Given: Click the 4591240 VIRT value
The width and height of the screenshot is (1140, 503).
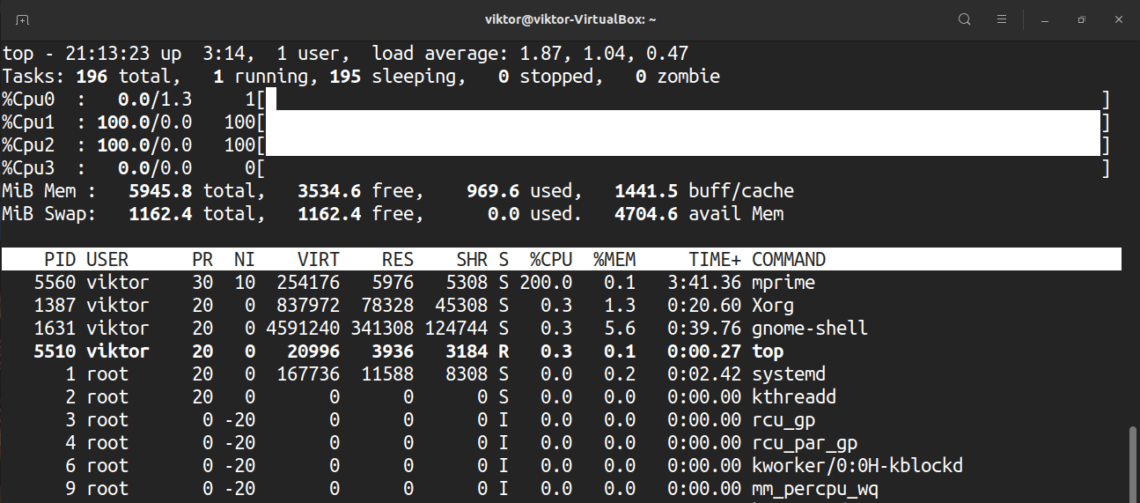Looking at the screenshot, I should coord(302,328).
